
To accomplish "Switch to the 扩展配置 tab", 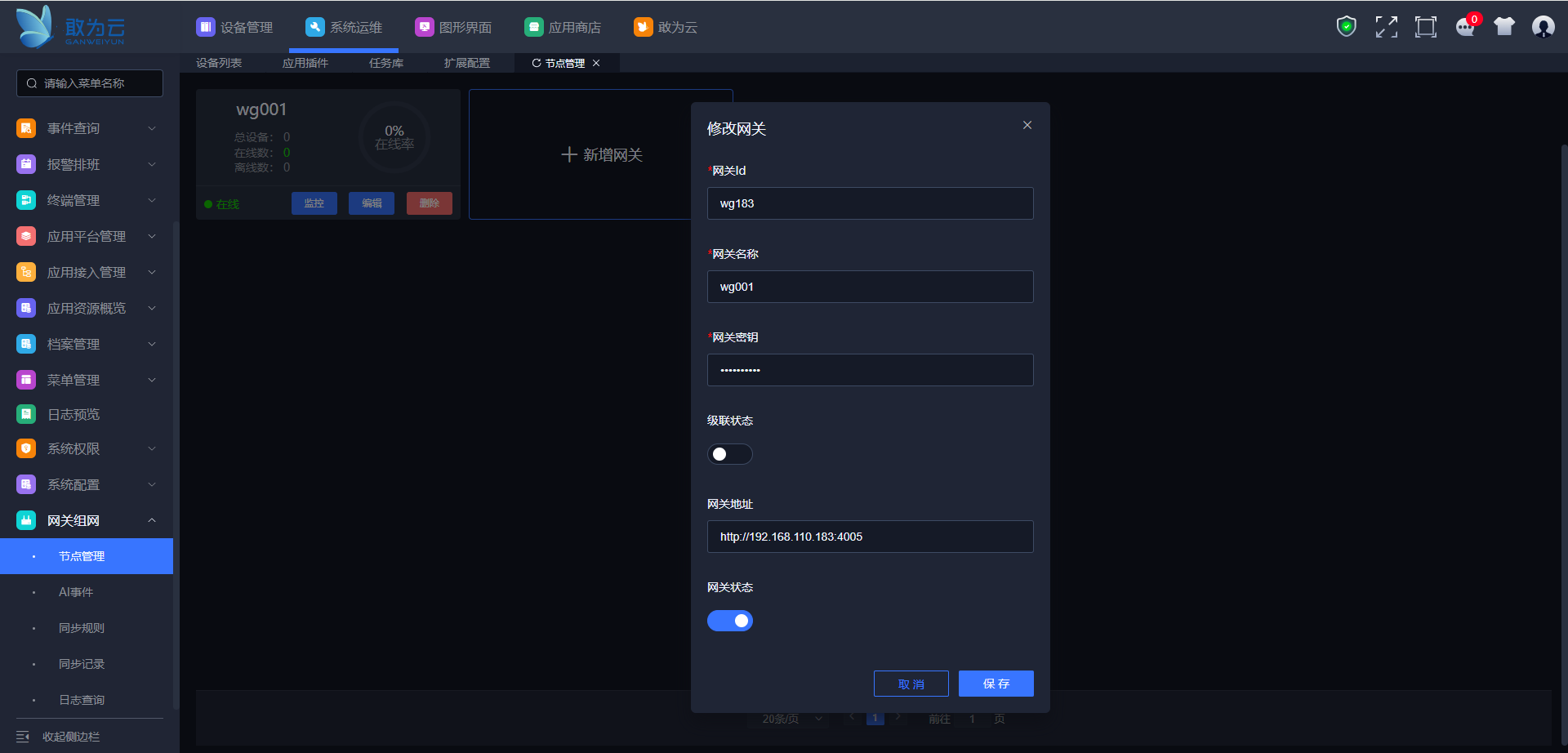I will point(467,63).
